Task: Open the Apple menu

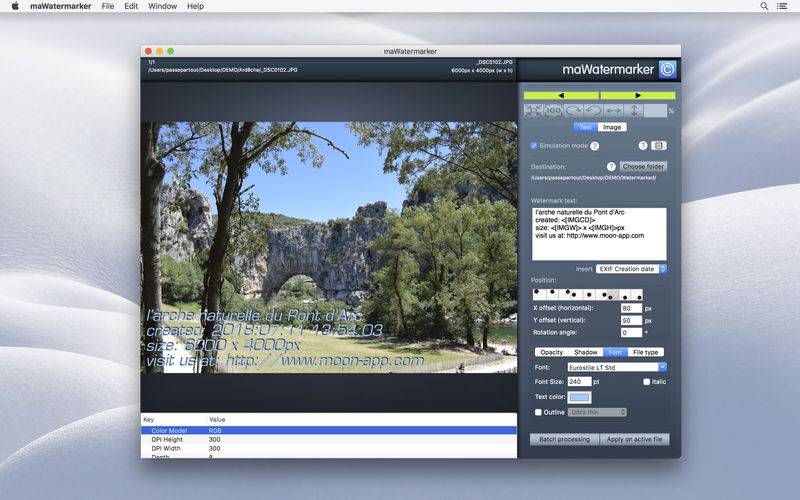Action: [x=15, y=6]
